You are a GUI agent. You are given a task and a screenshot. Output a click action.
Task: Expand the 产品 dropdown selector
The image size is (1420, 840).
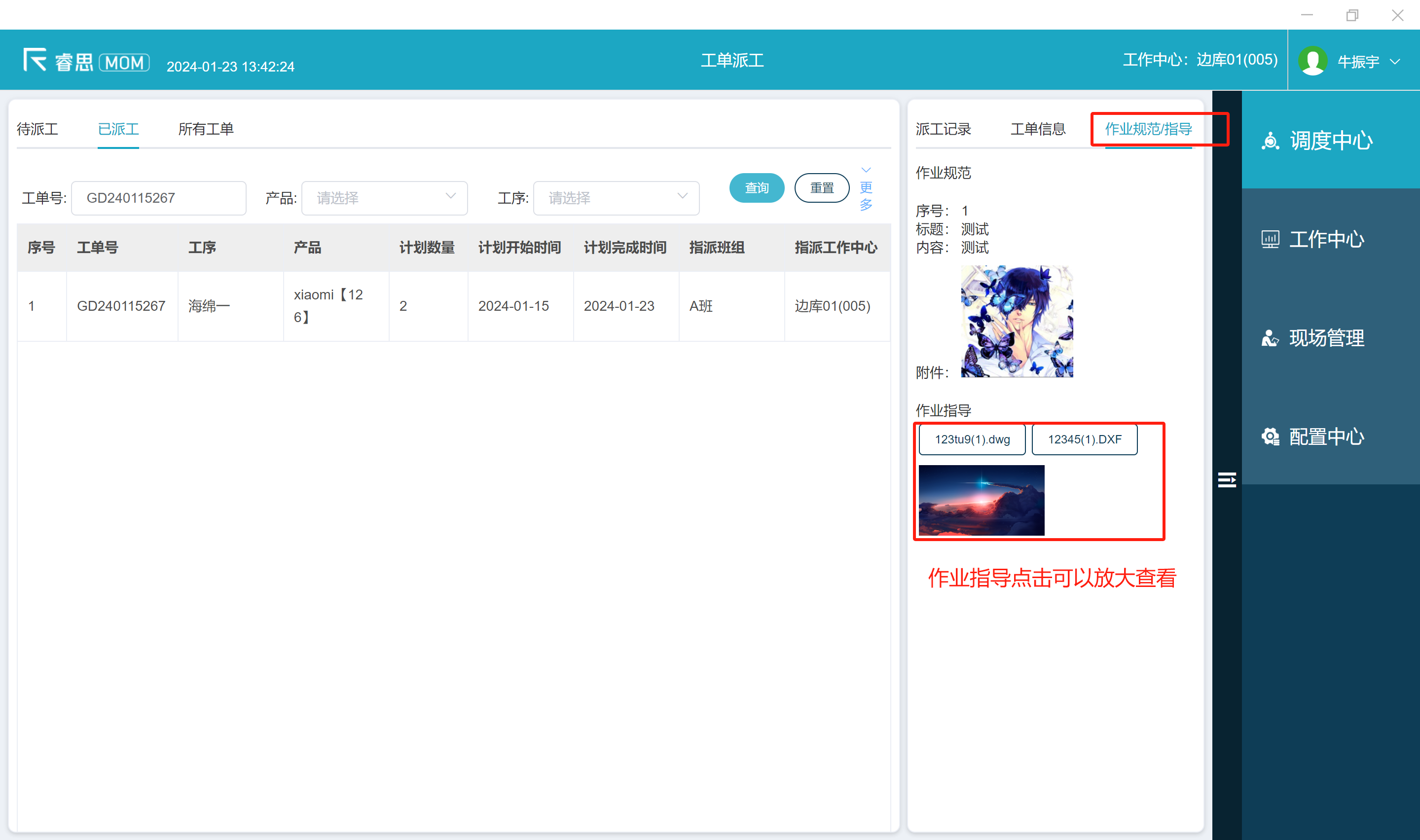pos(384,198)
